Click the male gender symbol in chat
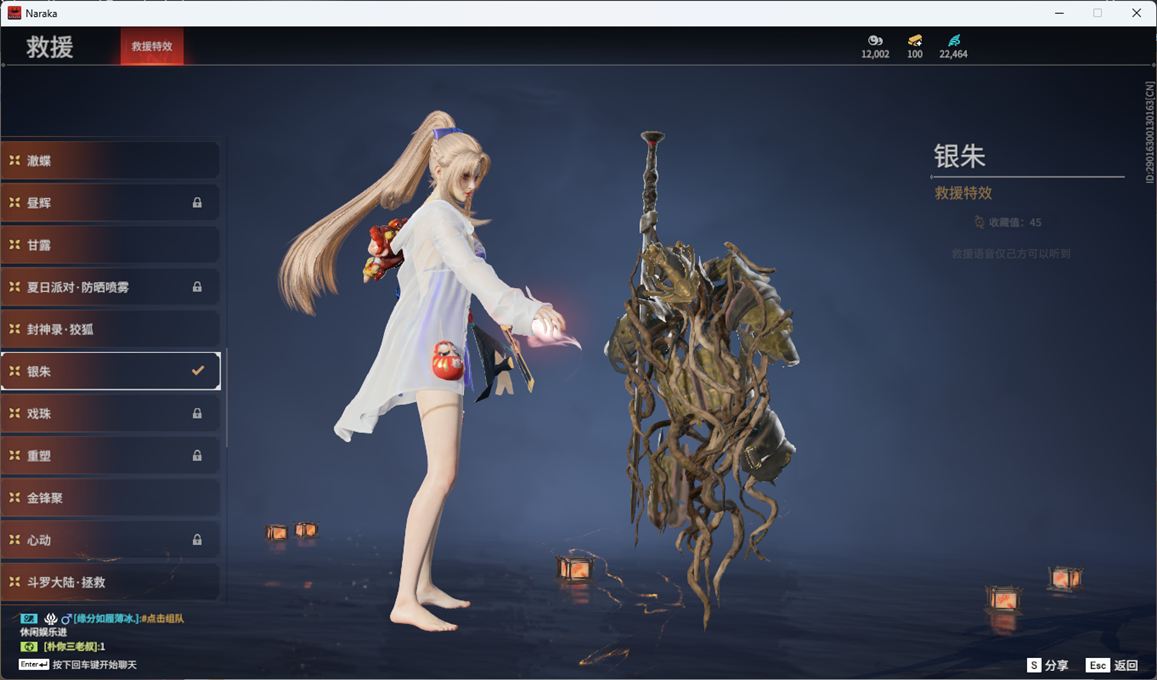Screen dimensions: 1157x680 pyautogui.click(x=66, y=618)
